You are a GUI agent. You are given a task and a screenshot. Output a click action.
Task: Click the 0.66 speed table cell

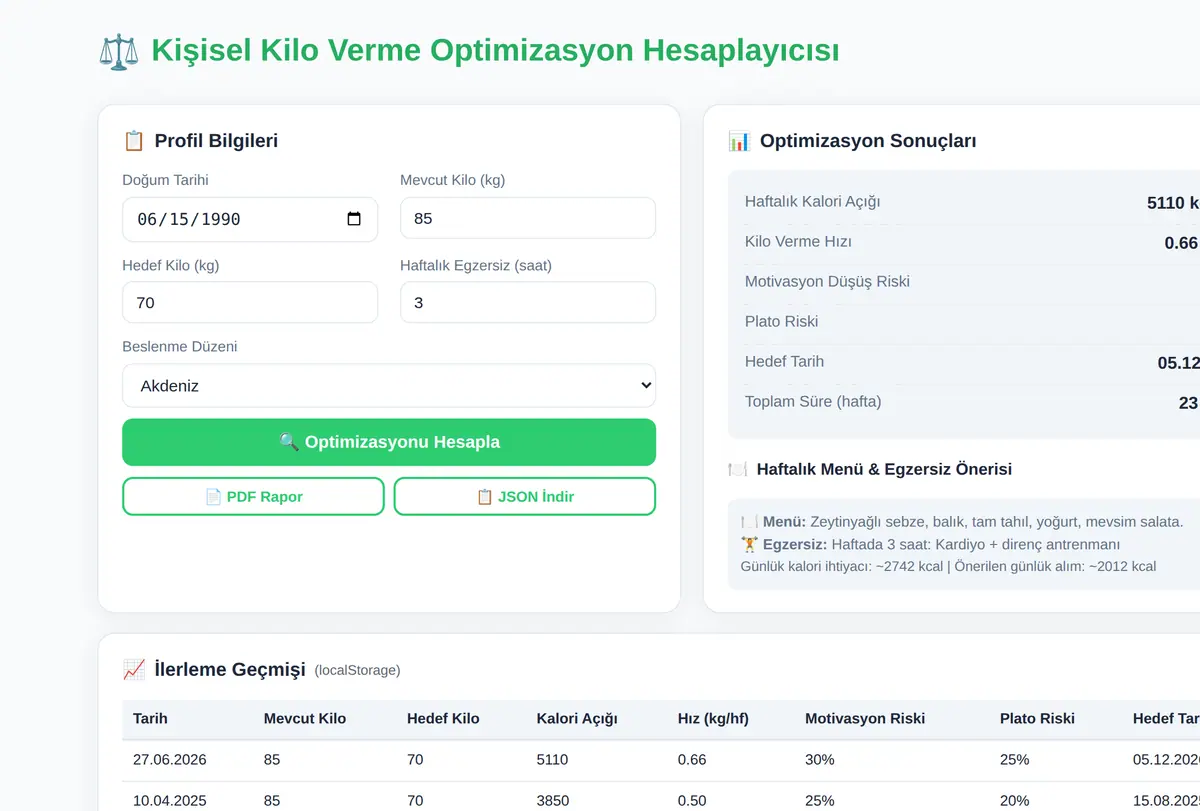[692, 760]
